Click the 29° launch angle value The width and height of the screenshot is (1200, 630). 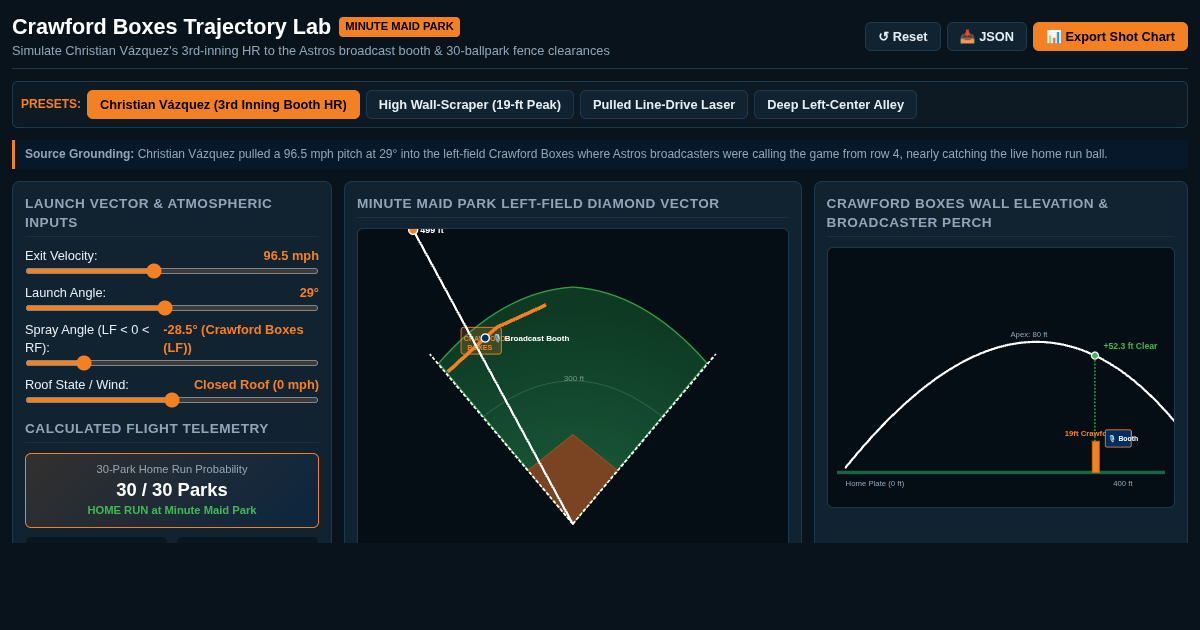[x=309, y=293]
